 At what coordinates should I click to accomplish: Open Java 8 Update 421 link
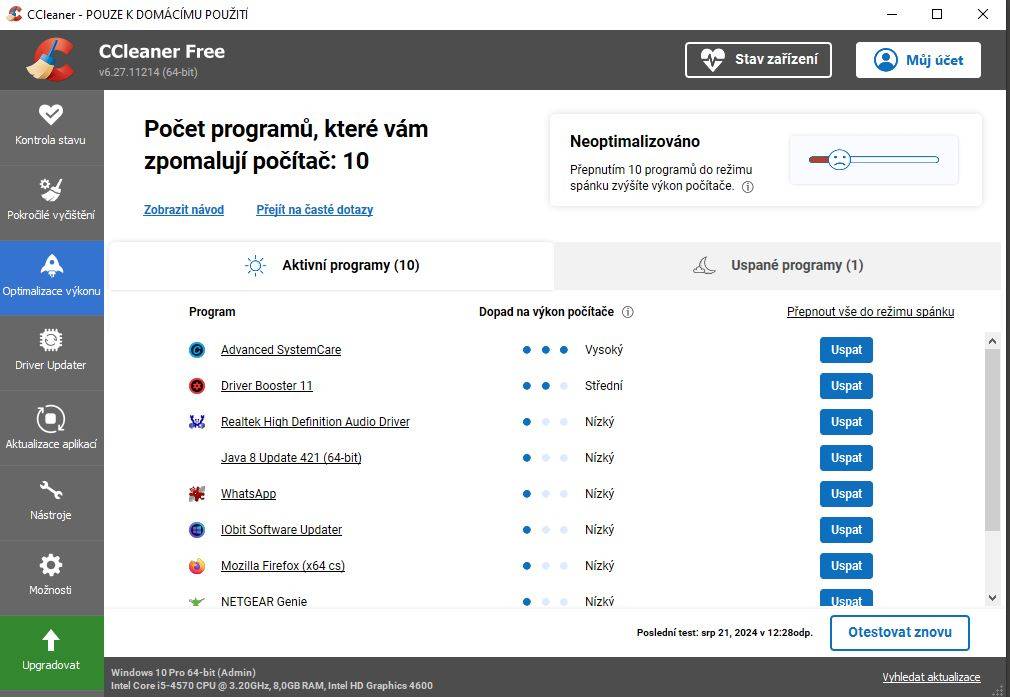point(291,458)
